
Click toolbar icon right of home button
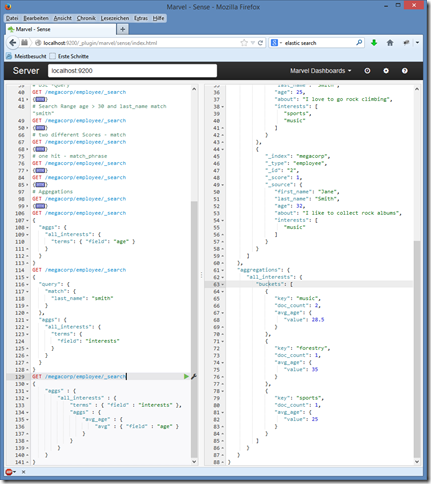(x=406, y=43)
